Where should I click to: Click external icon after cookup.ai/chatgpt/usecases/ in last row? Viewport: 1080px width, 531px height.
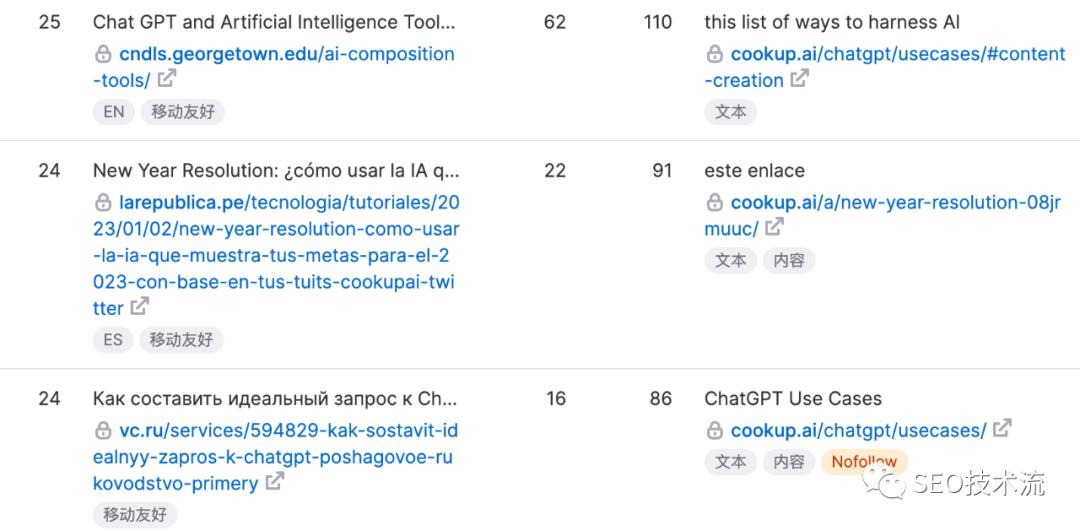click(1002, 429)
